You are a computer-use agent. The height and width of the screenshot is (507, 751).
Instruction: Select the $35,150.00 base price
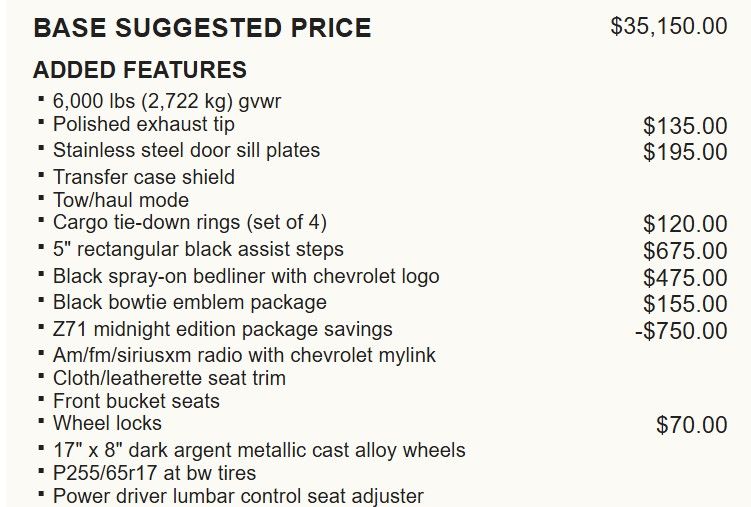point(669,26)
